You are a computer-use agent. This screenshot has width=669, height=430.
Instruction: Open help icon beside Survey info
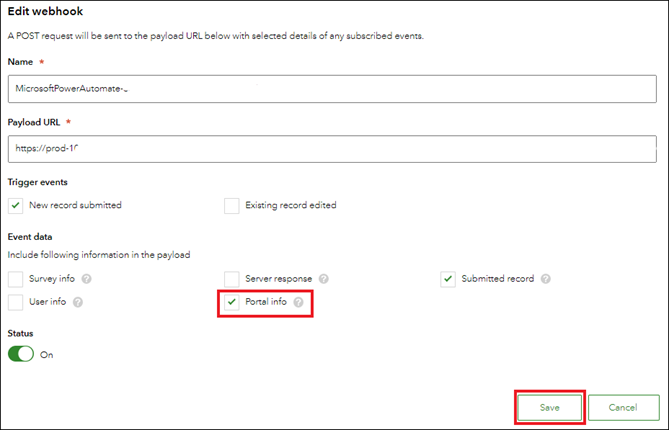coord(87,279)
